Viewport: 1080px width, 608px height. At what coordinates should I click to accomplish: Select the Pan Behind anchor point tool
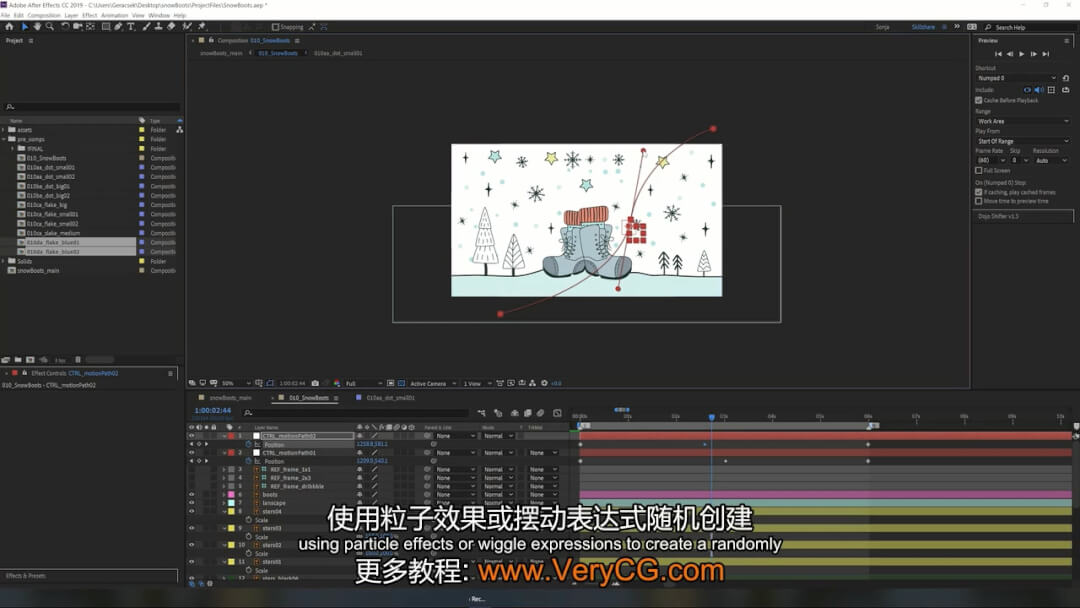point(90,27)
